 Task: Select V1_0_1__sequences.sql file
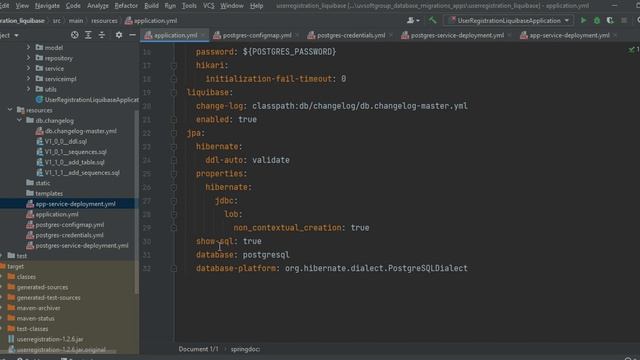tap(71, 152)
